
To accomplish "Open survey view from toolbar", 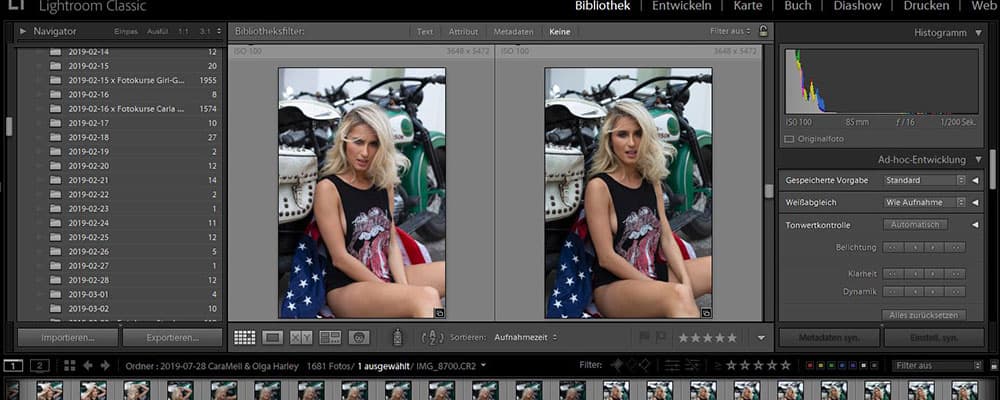I will point(330,338).
